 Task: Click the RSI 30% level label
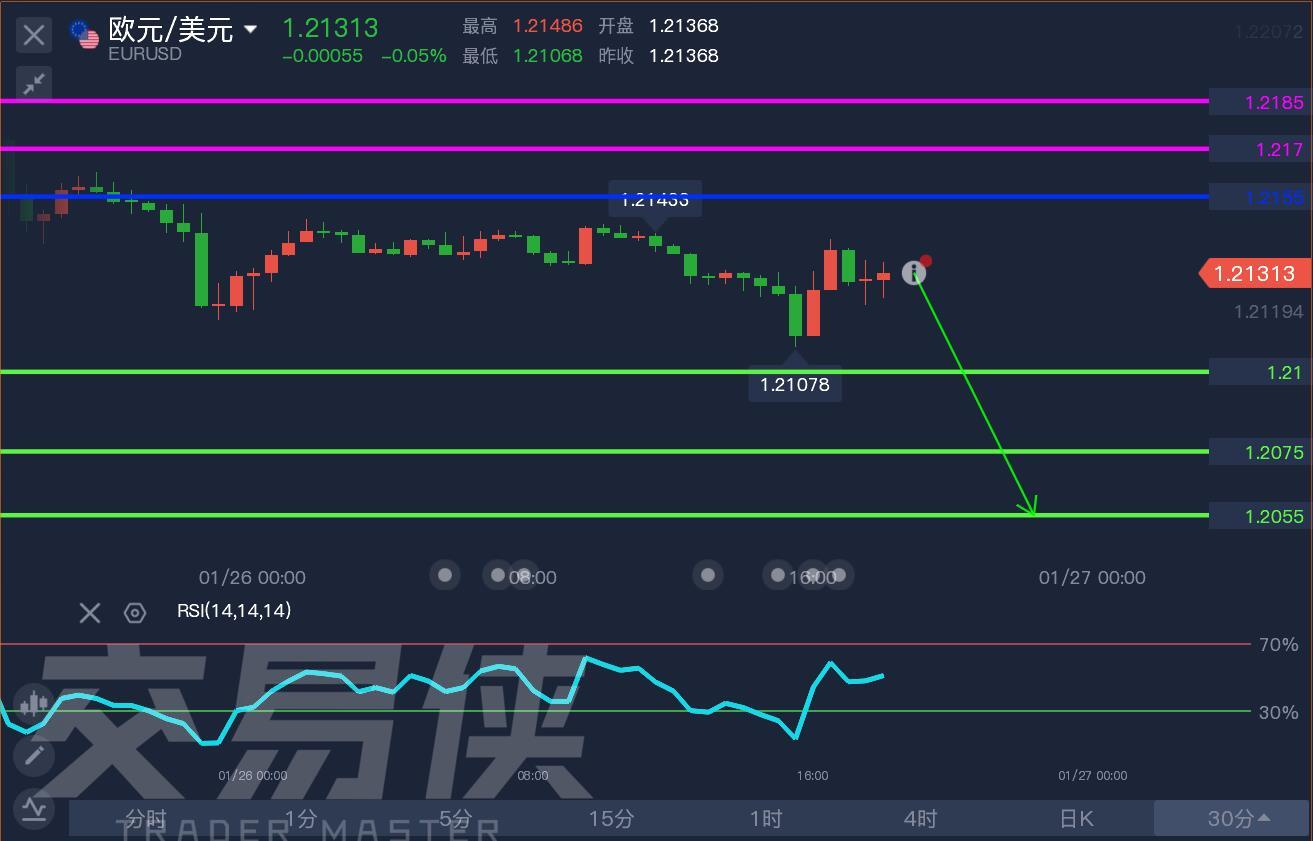(x=1277, y=713)
